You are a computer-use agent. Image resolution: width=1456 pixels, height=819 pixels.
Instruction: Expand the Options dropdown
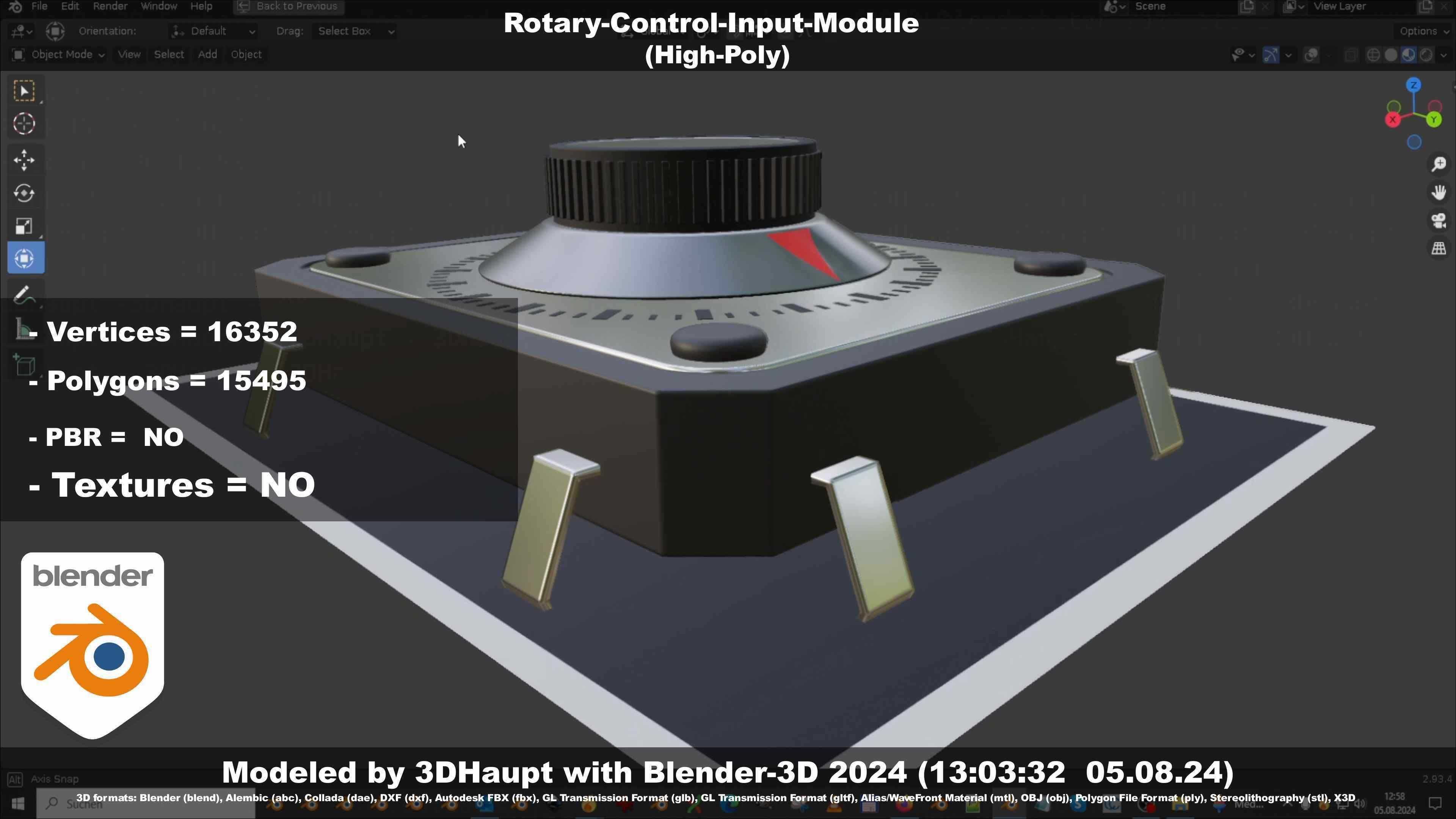[1423, 31]
